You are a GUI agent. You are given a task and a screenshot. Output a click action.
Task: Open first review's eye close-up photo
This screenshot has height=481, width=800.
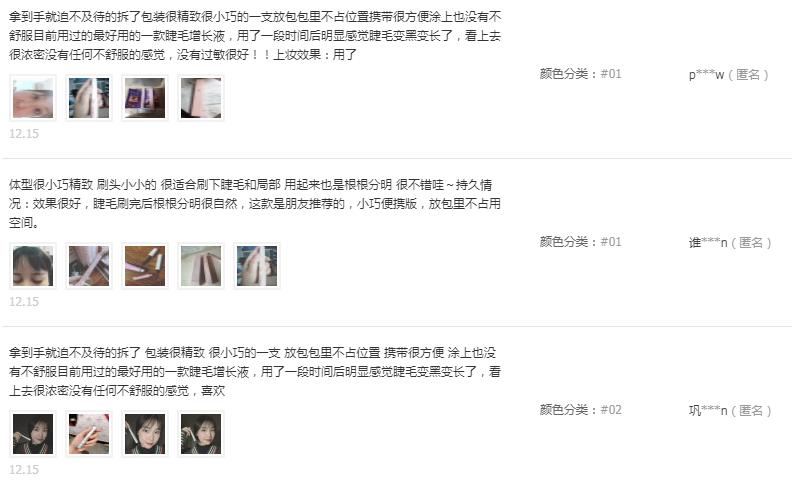[x=33, y=98]
